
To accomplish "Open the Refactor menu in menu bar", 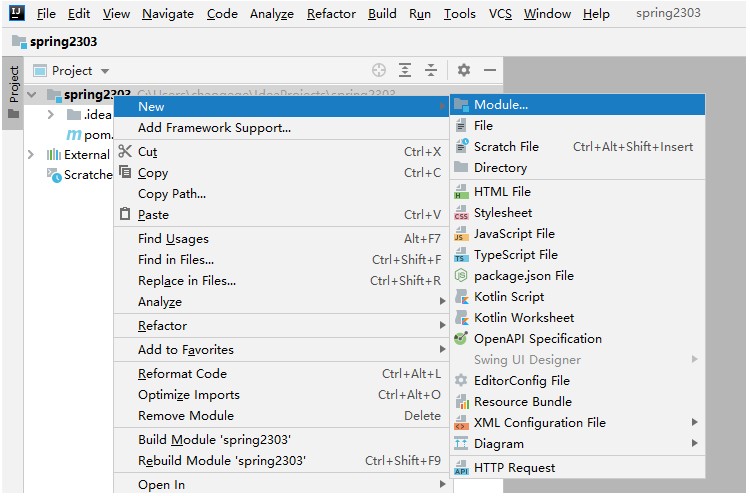I will point(331,14).
